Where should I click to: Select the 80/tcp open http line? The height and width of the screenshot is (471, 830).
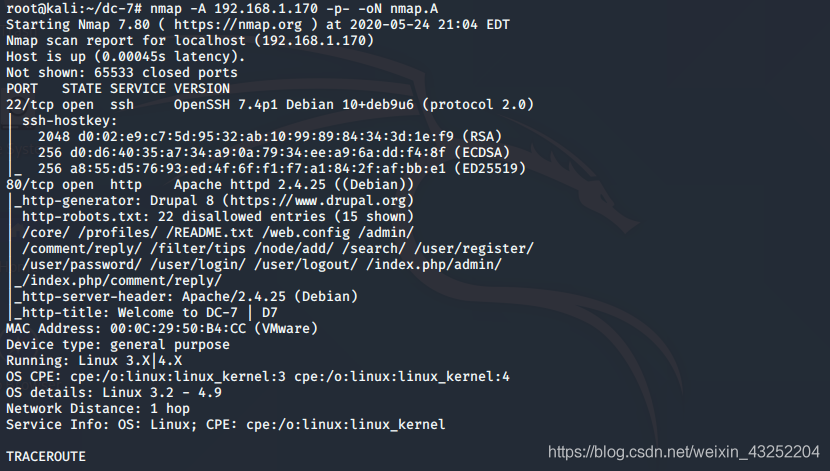click(210, 185)
